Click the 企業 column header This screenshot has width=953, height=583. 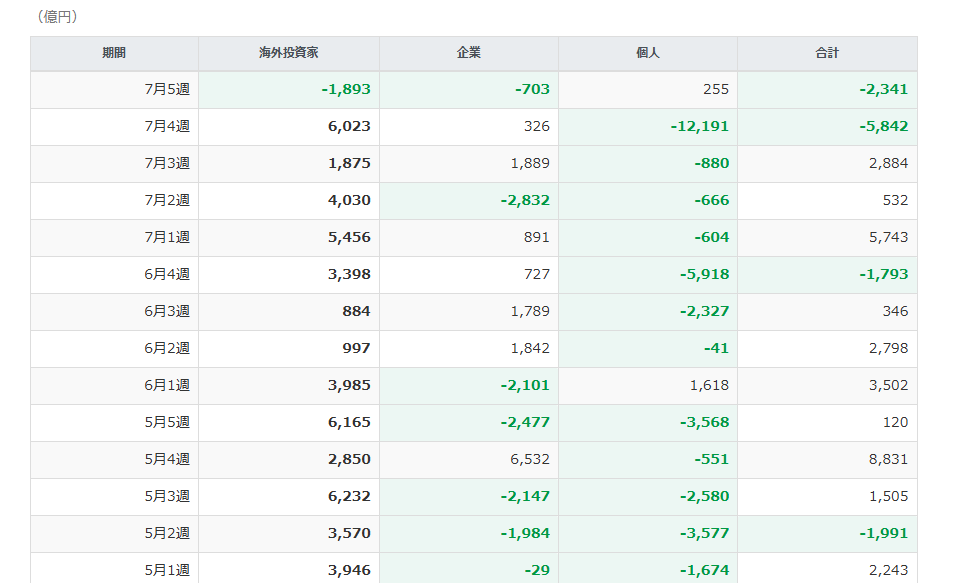tap(469, 53)
